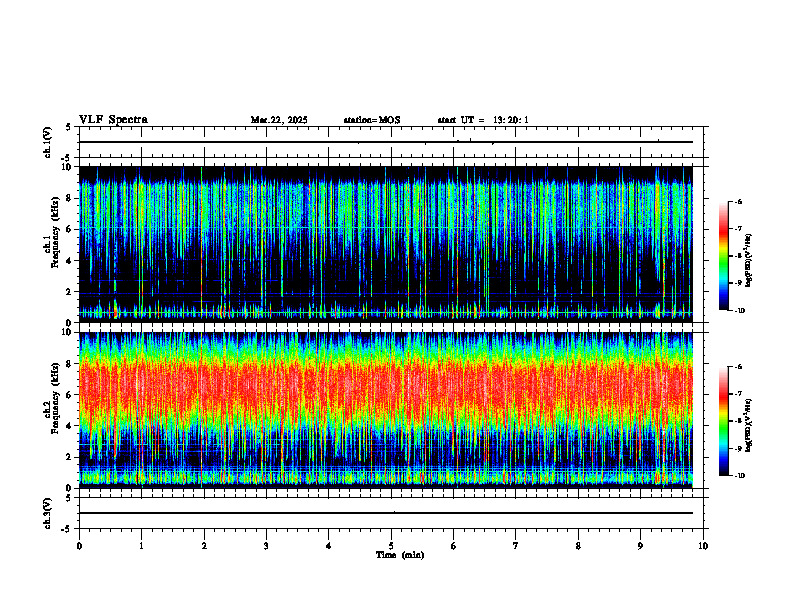Click time axis tick label "5"

click(391, 546)
